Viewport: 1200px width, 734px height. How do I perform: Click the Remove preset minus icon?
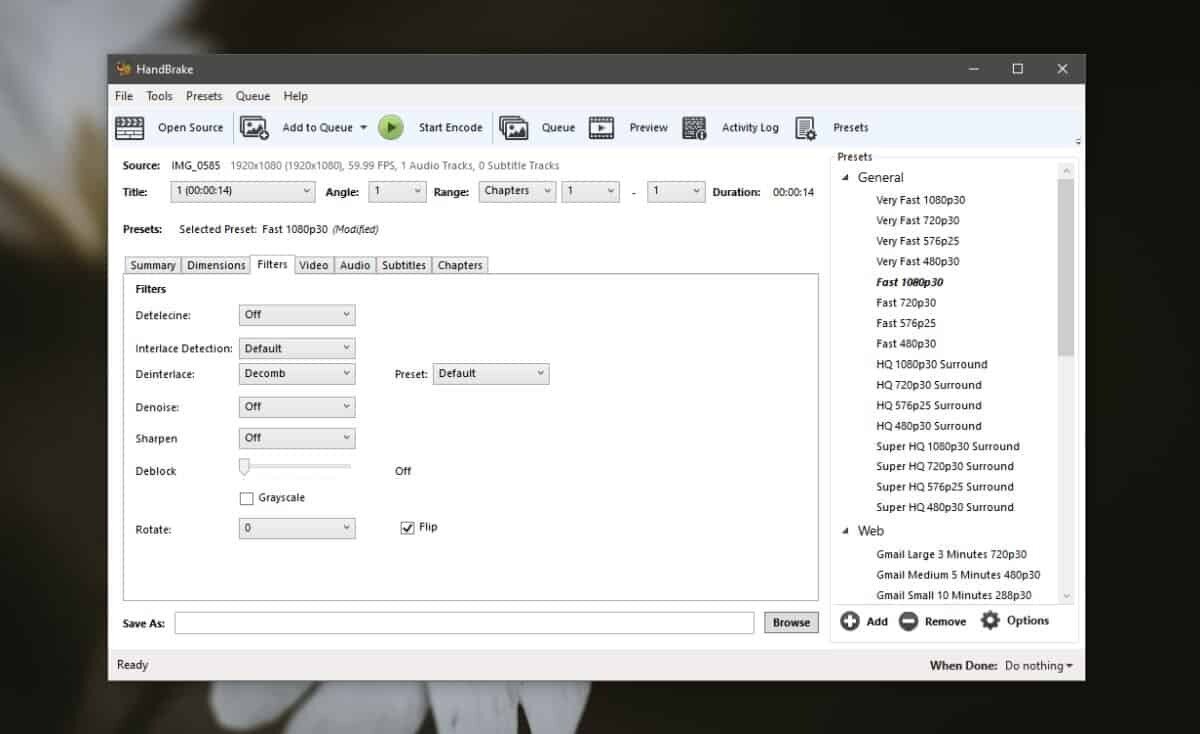908,621
